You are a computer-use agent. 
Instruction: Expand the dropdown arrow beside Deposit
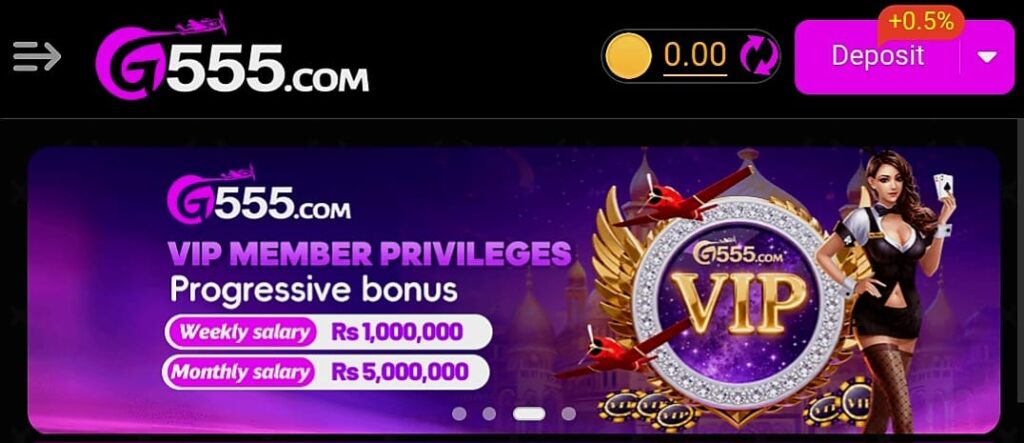click(987, 57)
